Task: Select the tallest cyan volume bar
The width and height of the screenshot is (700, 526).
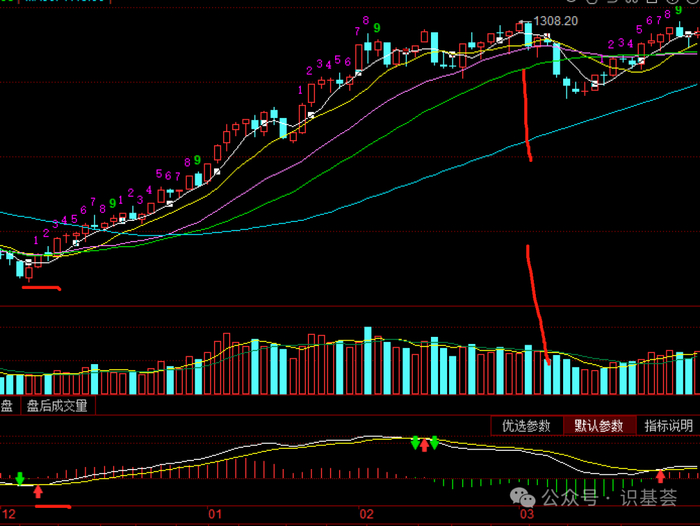Action: tap(368, 360)
